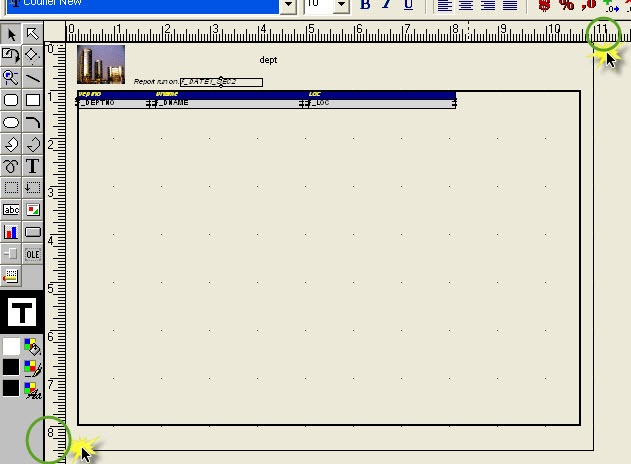Toggle Italic formatting
This screenshot has width=631, height=464.
pyautogui.click(x=386, y=5)
